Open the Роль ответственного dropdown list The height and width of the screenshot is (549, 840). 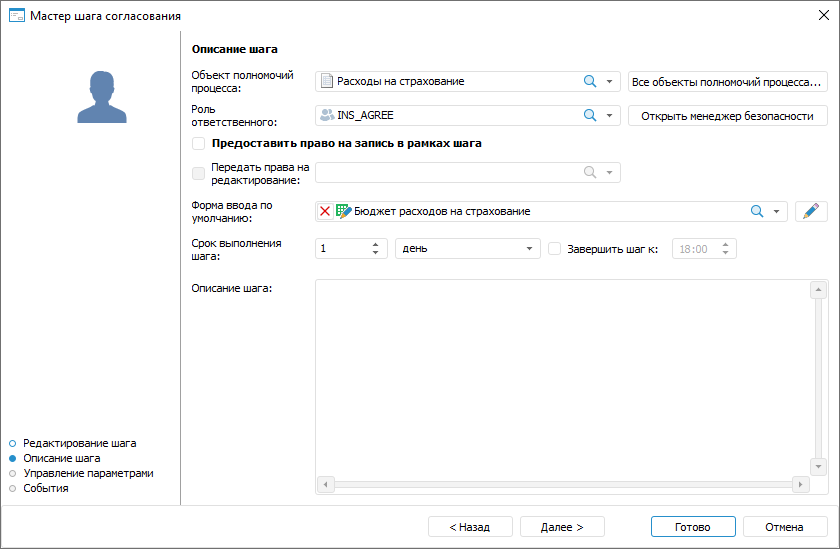coord(609,115)
